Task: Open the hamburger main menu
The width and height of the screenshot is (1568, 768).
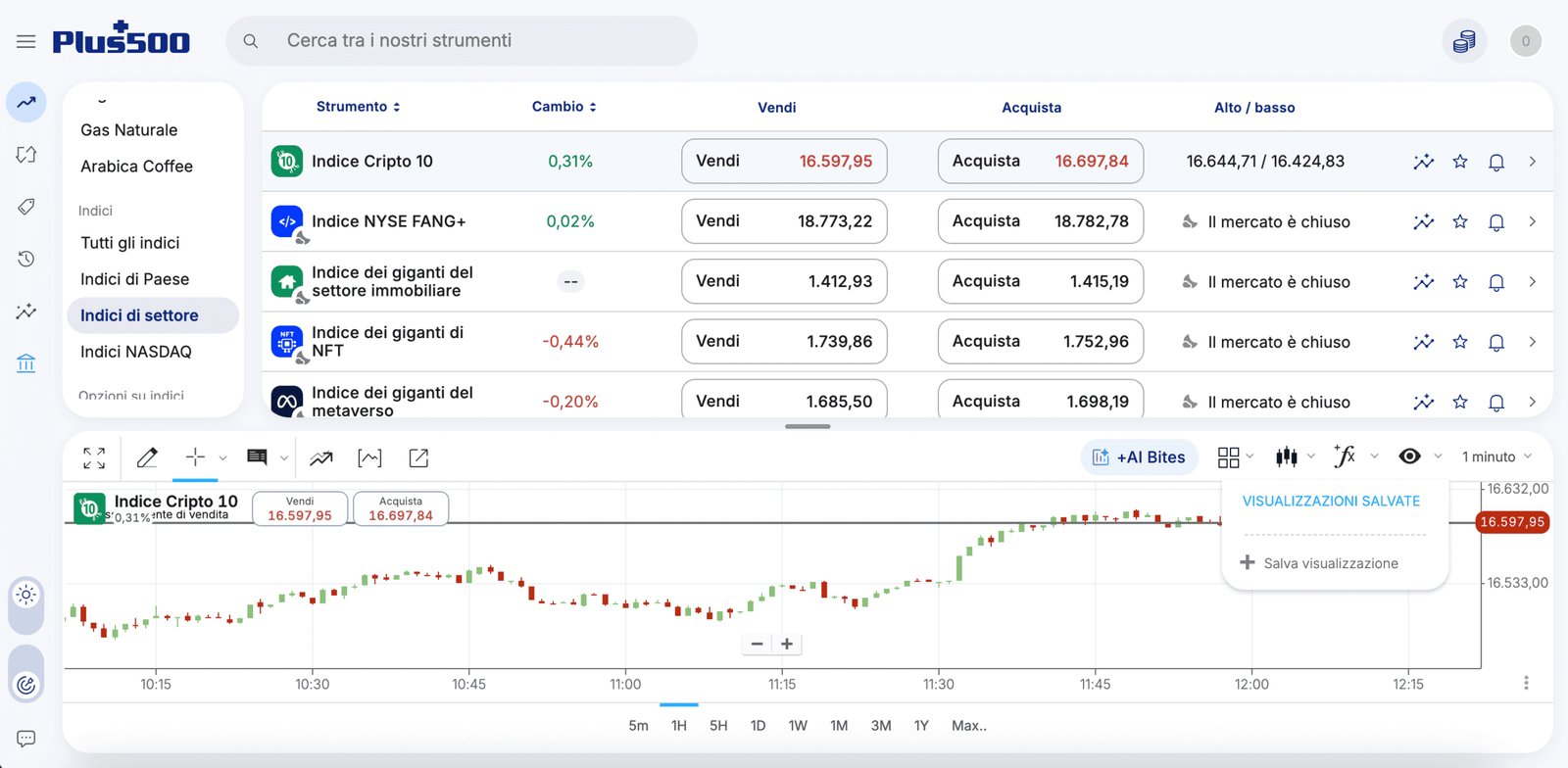Action: tap(26, 41)
